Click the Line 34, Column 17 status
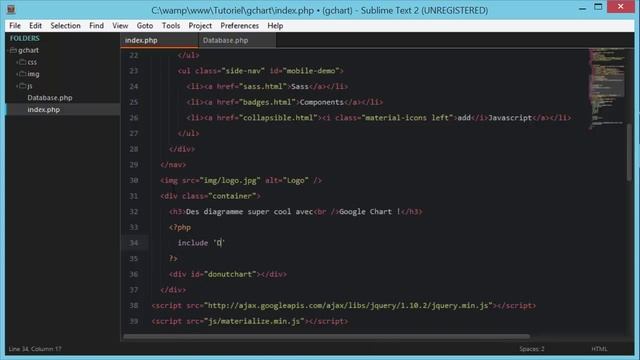 click(x=35, y=349)
